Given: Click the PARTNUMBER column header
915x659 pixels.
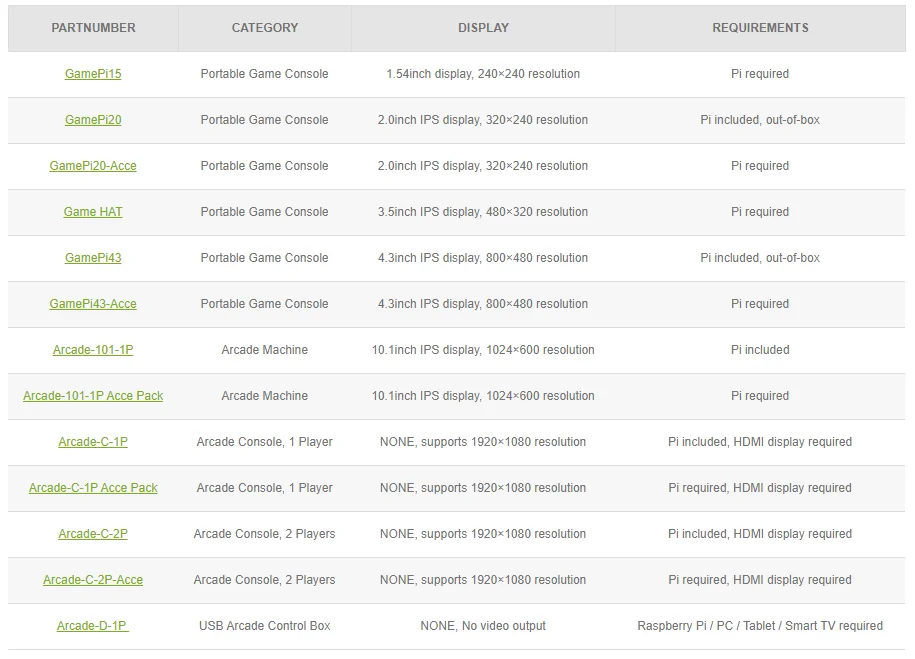Looking at the screenshot, I should tap(93, 28).
